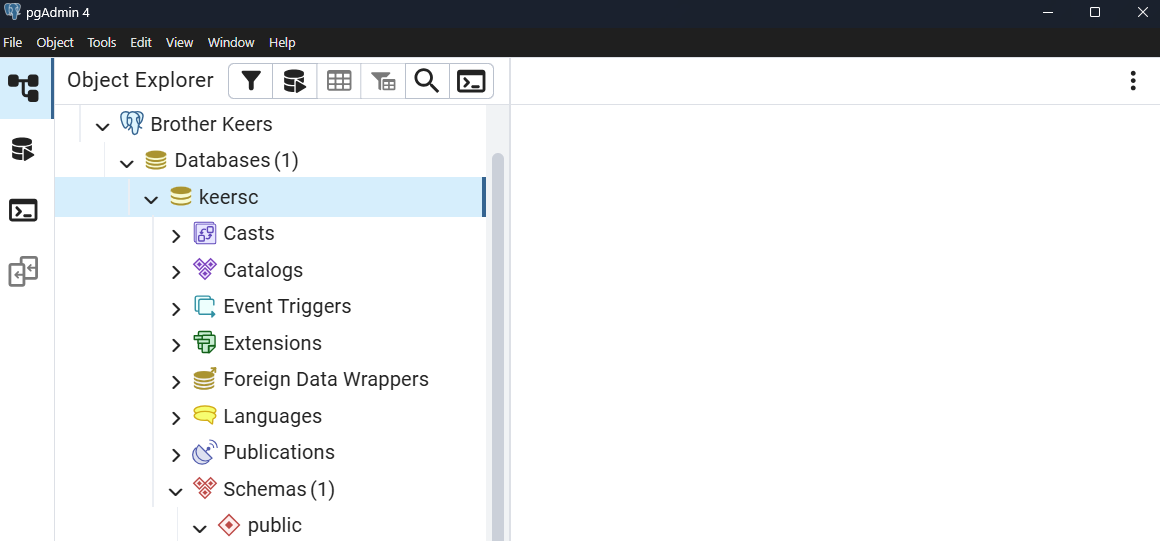Open the View menu
1160x541 pixels.
[x=180, y=43]
